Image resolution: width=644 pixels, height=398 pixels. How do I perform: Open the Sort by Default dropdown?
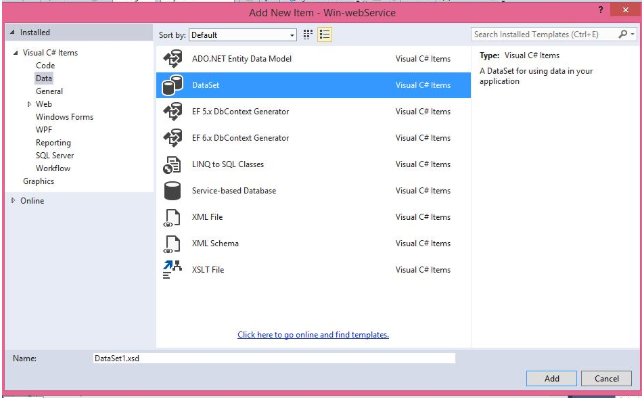(243, 35)
